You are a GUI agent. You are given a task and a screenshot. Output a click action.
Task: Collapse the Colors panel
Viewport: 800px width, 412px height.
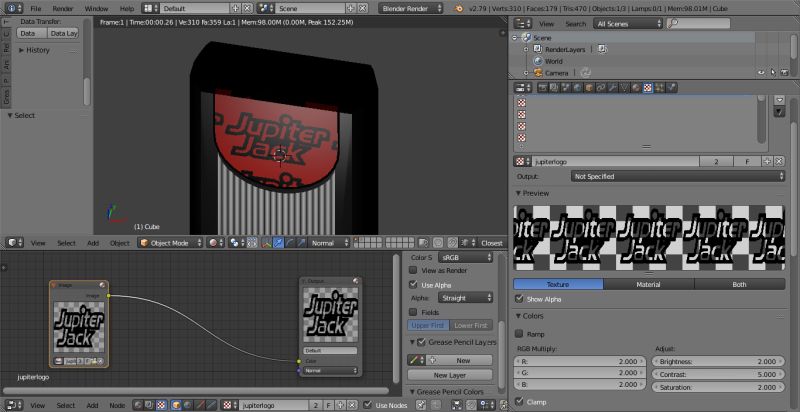point(518,316)
